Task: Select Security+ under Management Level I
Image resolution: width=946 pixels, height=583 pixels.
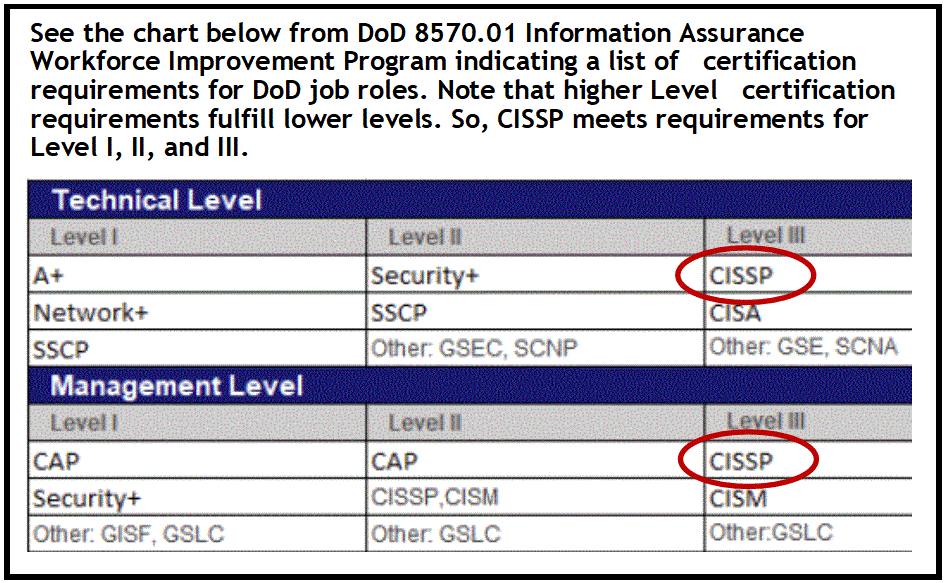Action: click(197, 498)
